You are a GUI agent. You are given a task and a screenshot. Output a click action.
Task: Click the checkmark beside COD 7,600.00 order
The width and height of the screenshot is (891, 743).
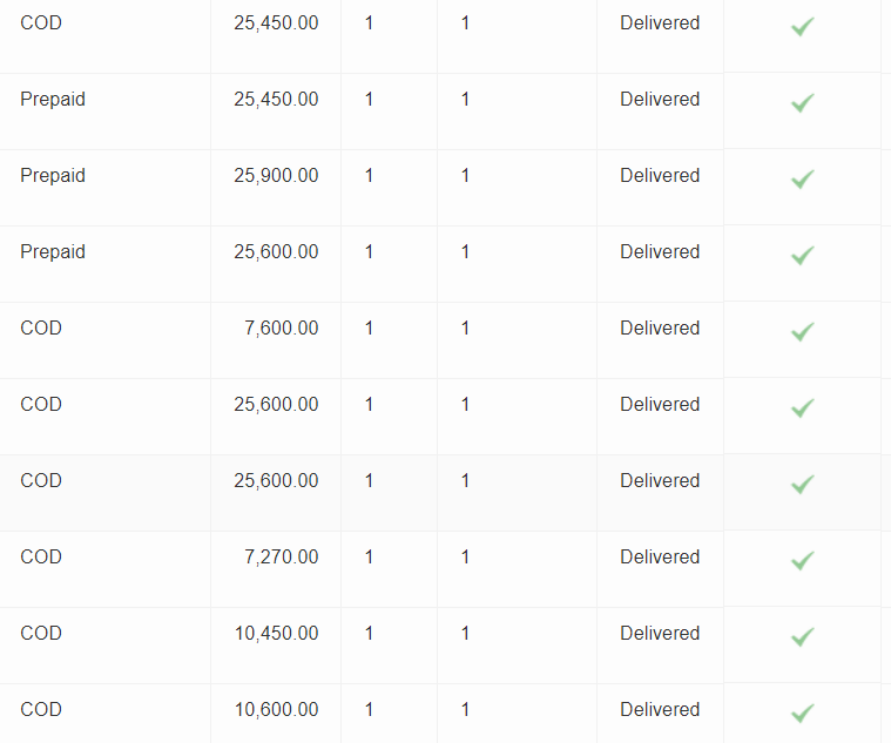(802, 332)
